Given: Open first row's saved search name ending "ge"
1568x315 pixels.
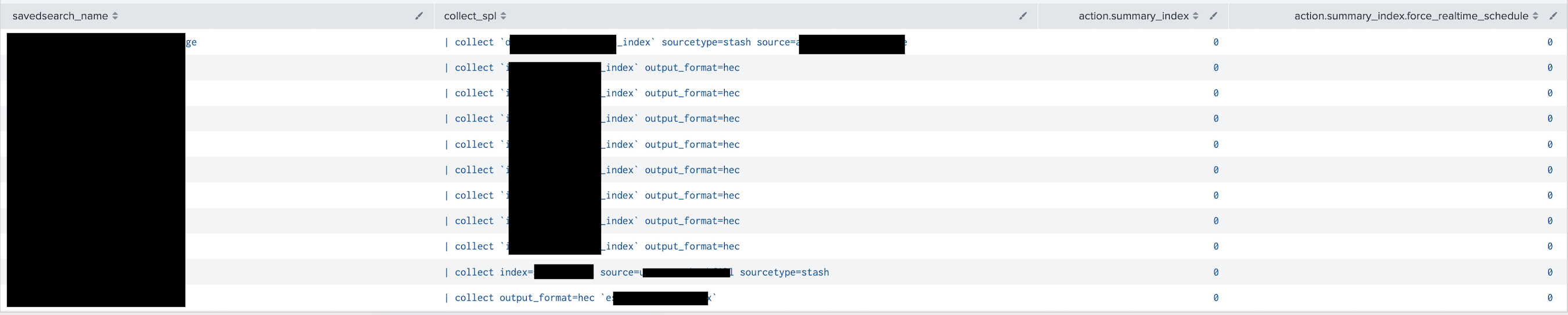Looking at the screenshot, I should pos(191,42).
